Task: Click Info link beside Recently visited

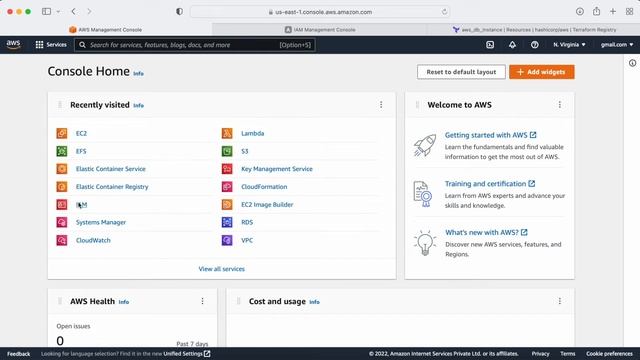Action: [x=138, y=105]
